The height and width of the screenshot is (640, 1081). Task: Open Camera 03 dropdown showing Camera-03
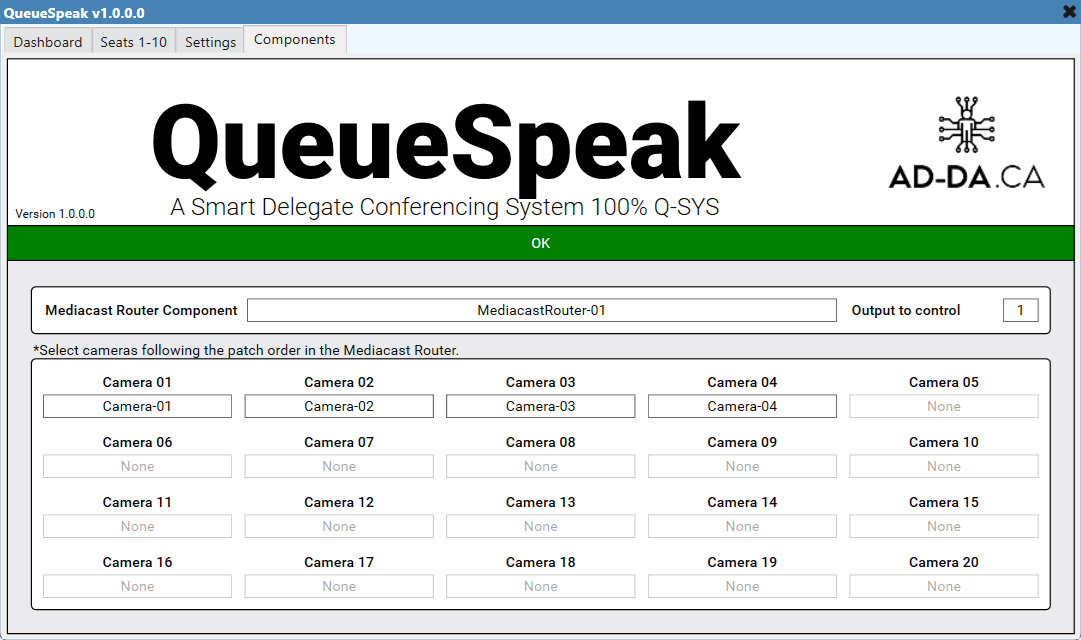[540, 406]
